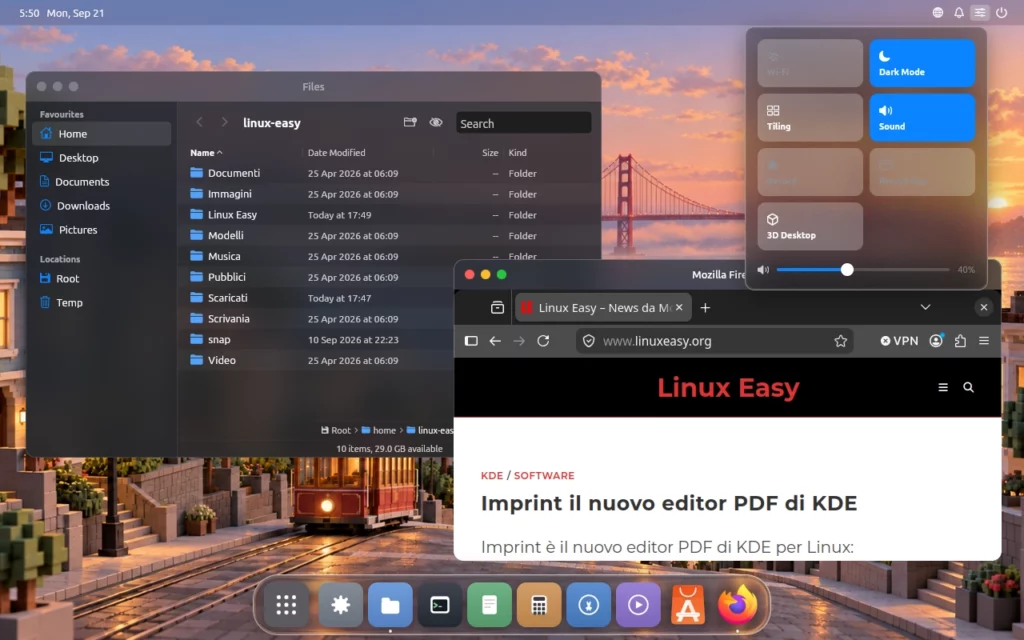This screenshot has width=1024, height=640.
Task: Open the notifications bell in top bar
Action: click(x=959, y=12)
